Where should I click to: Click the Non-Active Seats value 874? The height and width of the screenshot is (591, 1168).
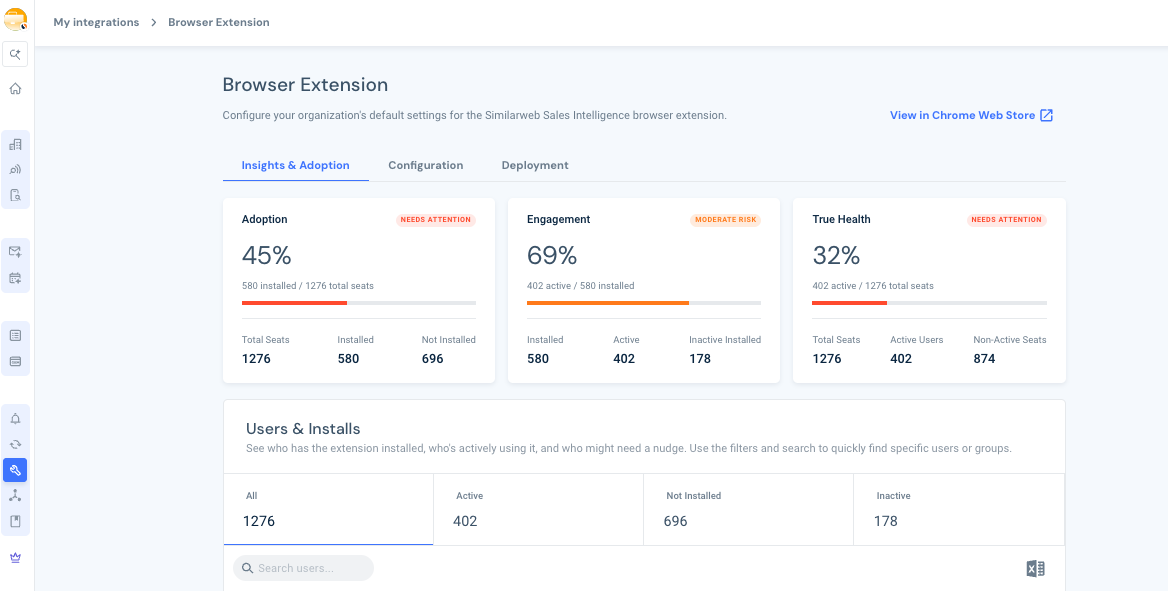point(985,358)
